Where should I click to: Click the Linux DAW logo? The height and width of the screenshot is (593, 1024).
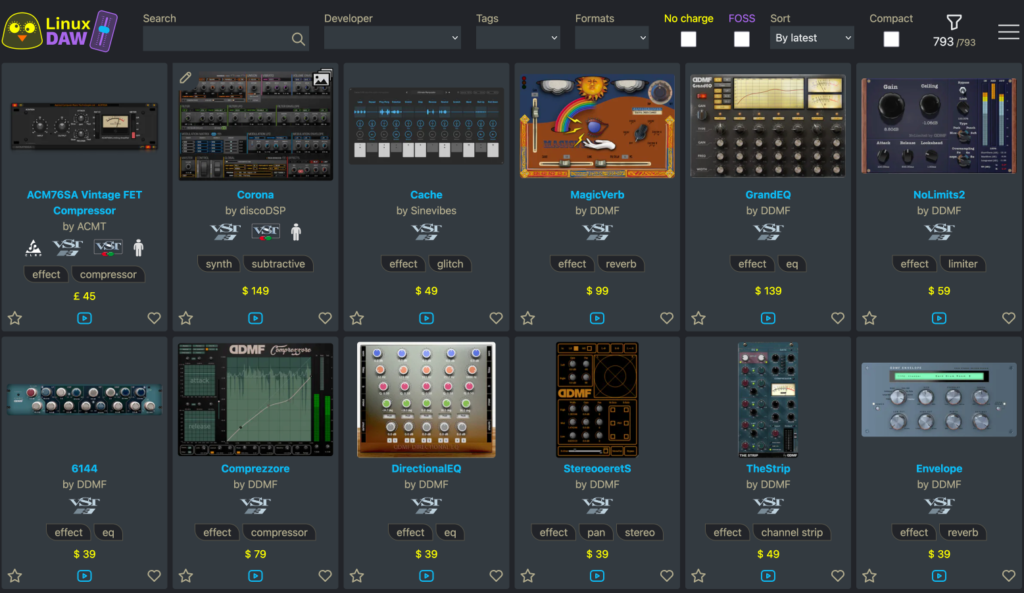[x=60, y=31]
